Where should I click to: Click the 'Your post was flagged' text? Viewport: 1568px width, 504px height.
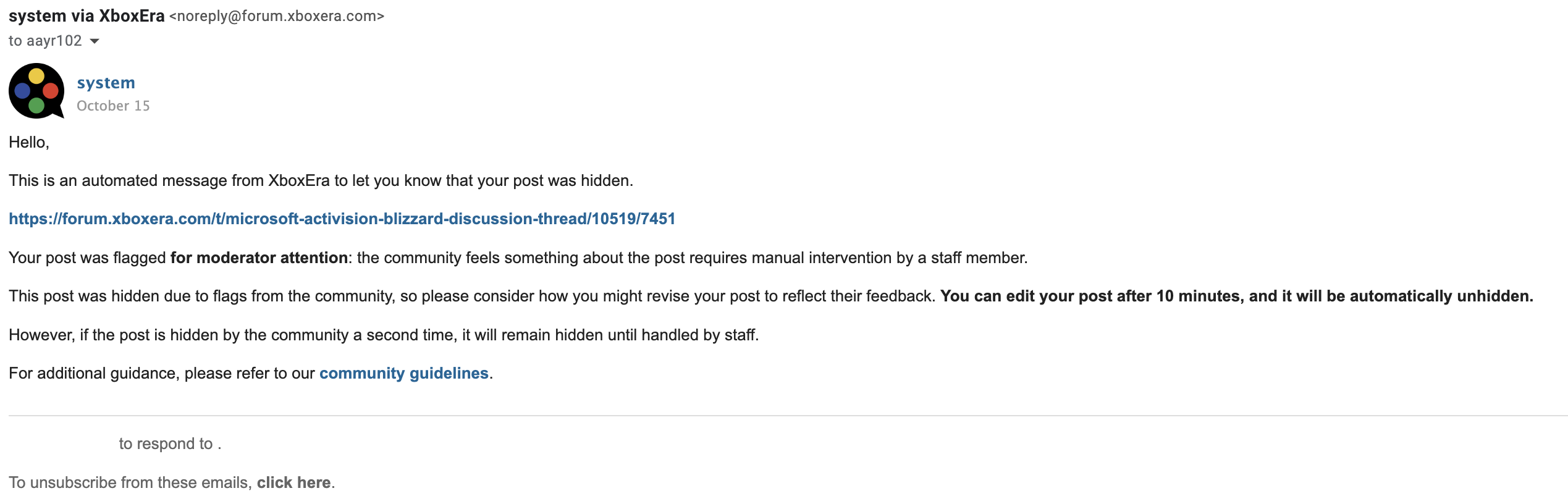pos(87,258)
